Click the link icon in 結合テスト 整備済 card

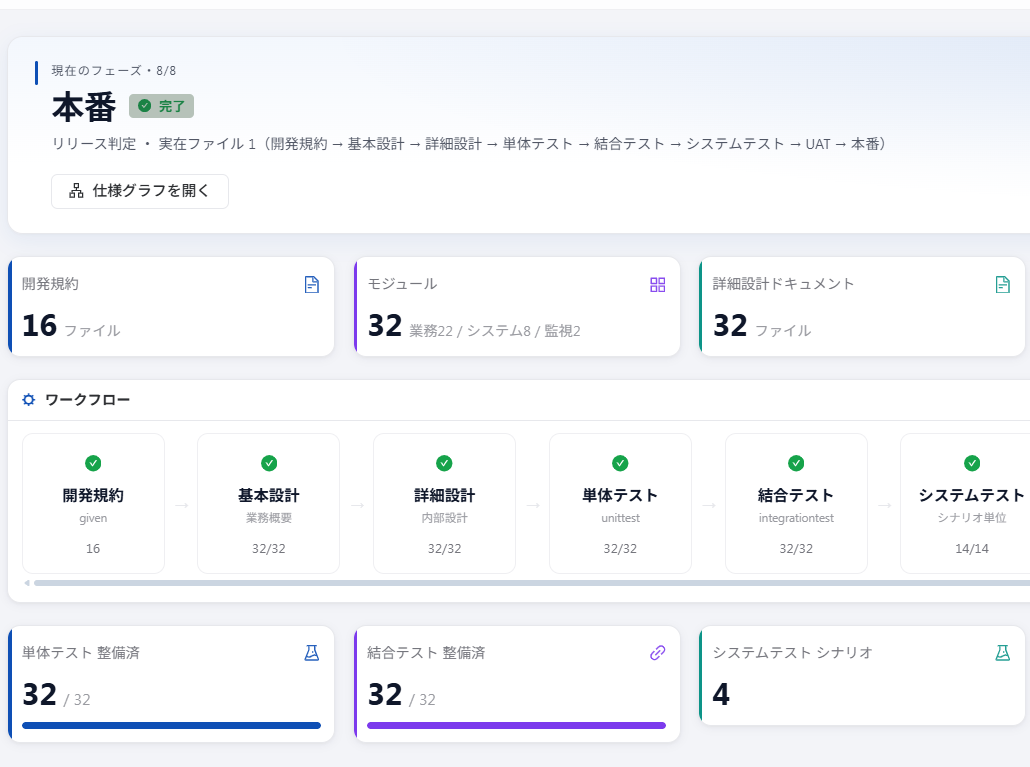(x=658, y=653)
